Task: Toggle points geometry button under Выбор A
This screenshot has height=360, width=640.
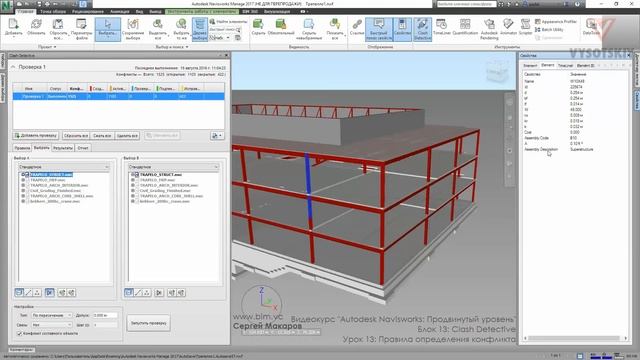Action: pyautogui.click(x=37, y=293)
